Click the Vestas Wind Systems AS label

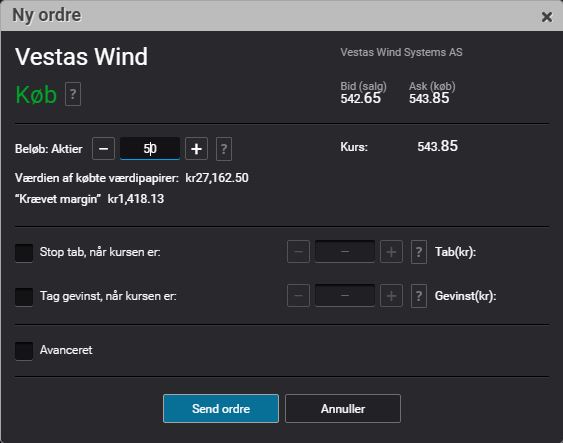pyautogui.click(x=401, y=52)
